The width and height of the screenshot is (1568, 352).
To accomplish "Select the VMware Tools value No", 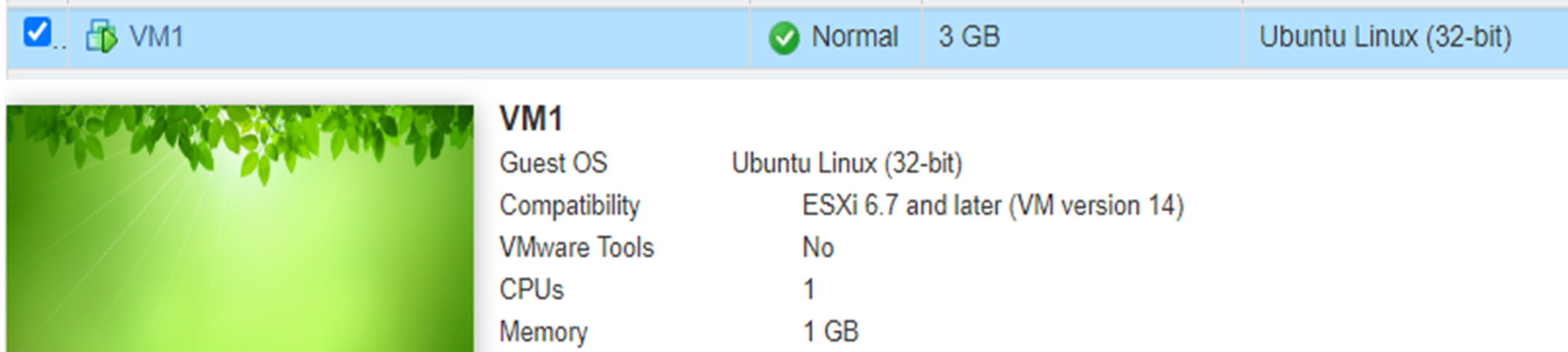I will coord(817,247).
